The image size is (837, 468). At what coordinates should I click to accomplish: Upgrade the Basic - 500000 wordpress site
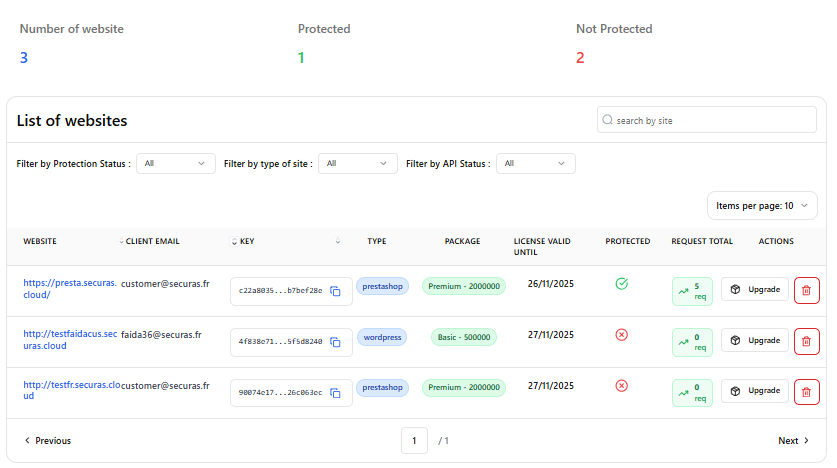pos(755,340)
